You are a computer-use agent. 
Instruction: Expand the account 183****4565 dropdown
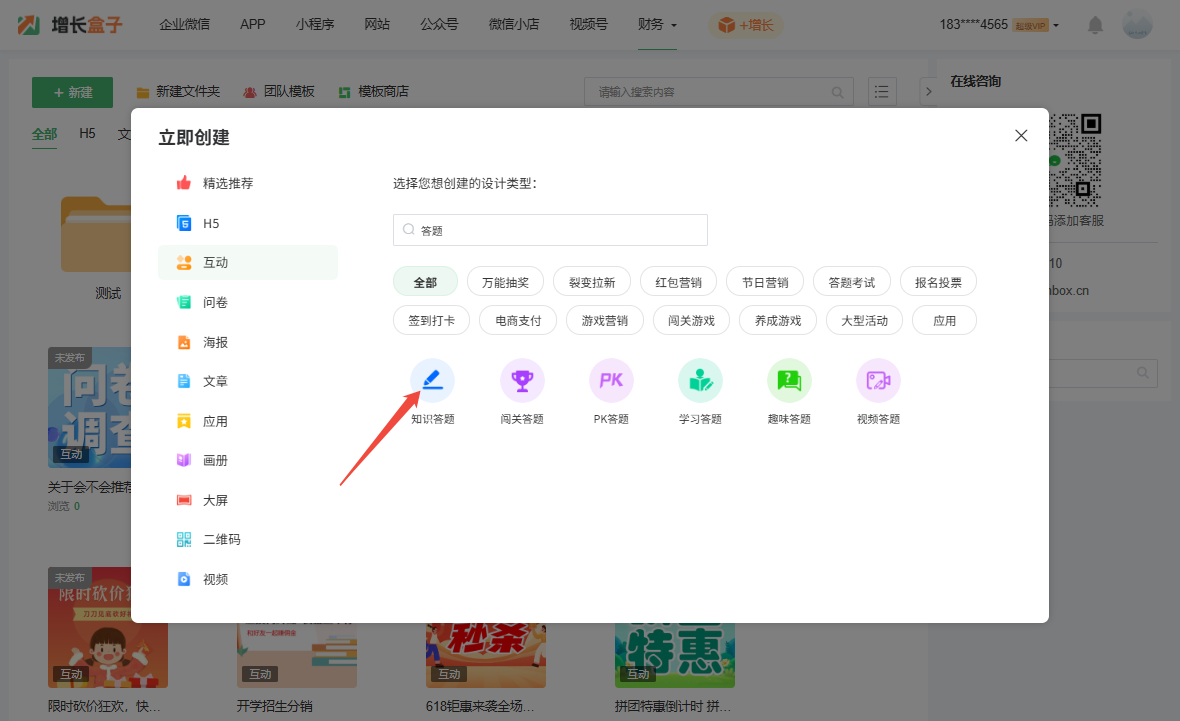[x=999, y=25]
